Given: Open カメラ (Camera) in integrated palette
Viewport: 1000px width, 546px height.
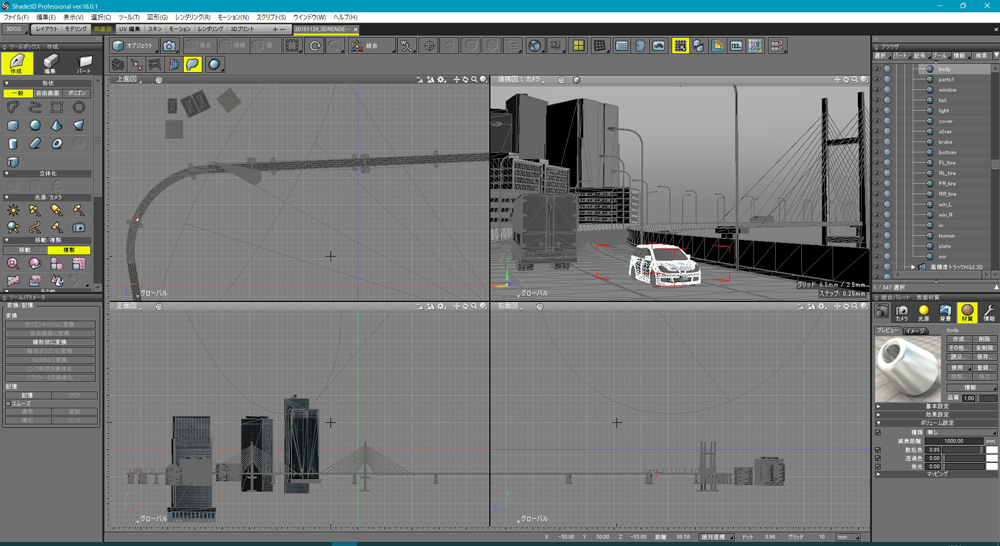Looking at the screenshot, I should (x=901, y=313).
